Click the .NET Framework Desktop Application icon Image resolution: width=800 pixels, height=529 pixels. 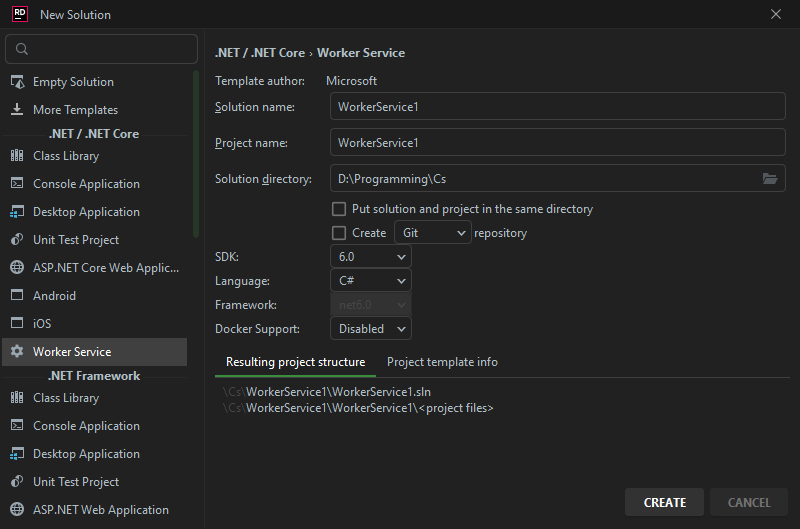17,453
